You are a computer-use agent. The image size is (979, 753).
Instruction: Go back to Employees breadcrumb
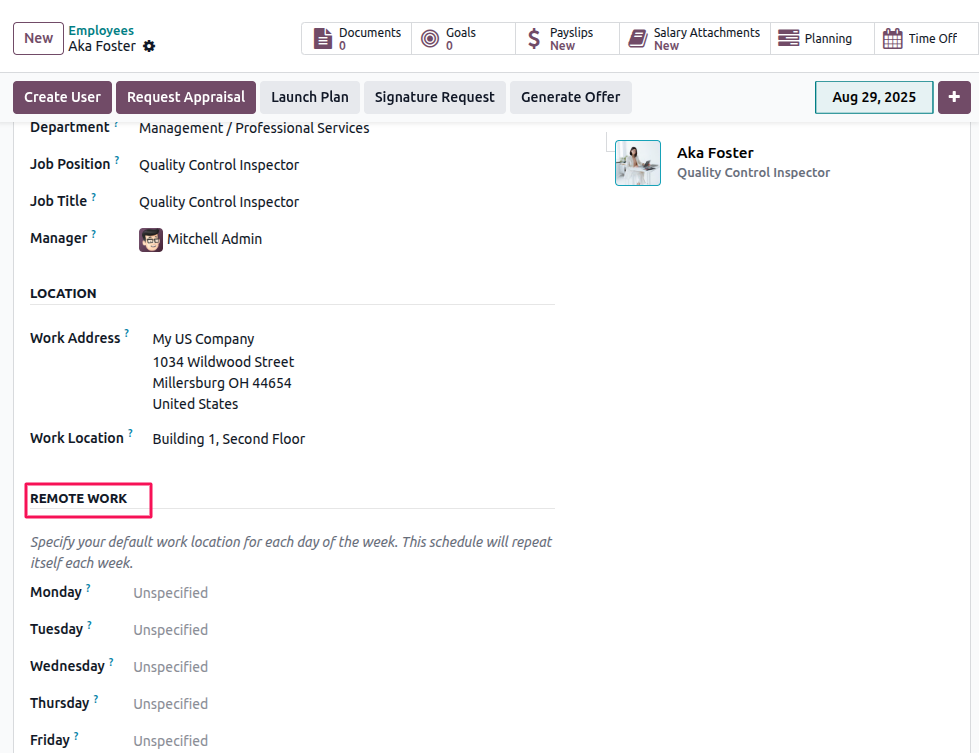click(x=101, y=31)
